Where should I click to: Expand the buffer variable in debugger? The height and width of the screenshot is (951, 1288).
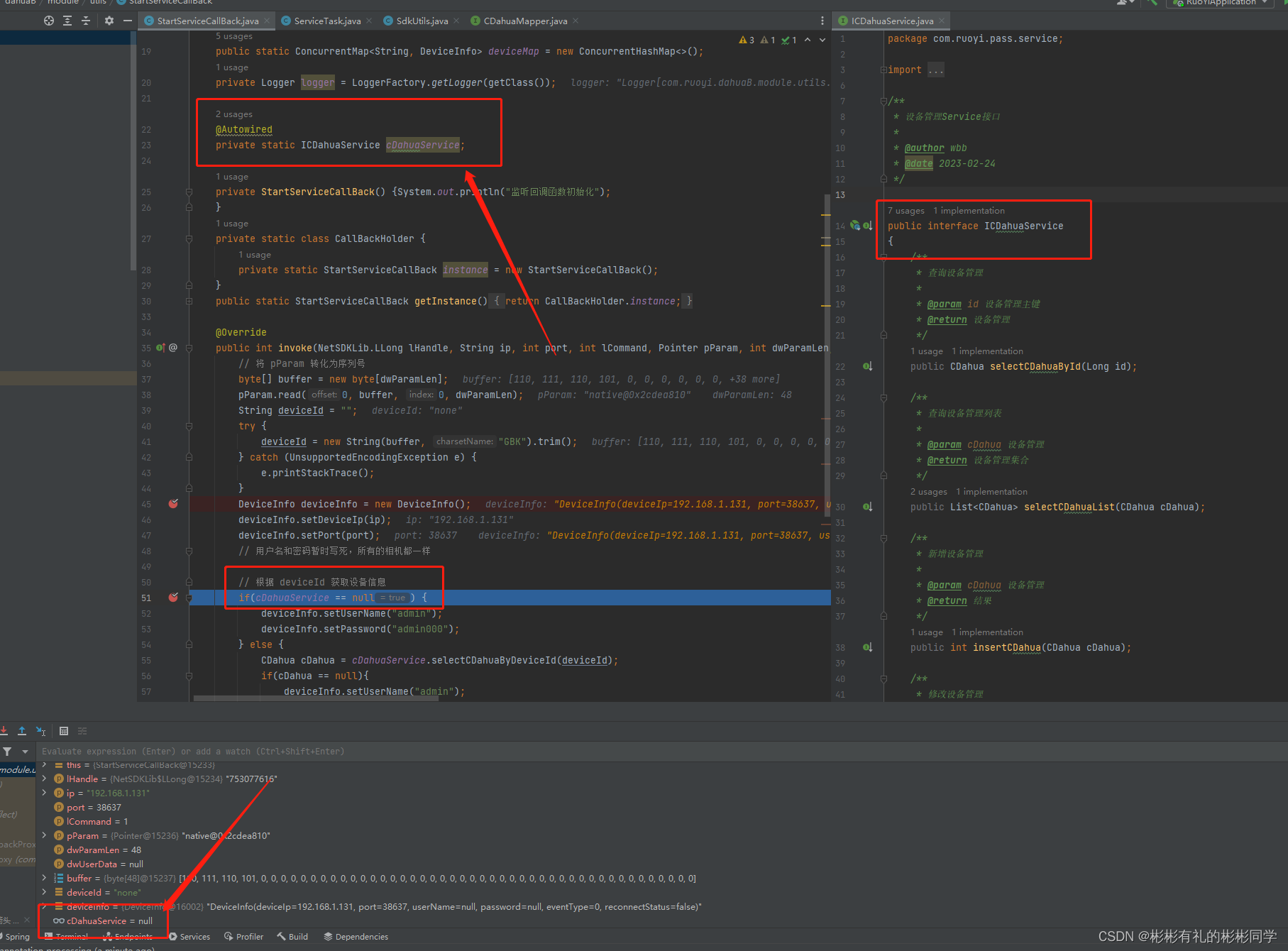pyautogui.click(x=45, y=878)
